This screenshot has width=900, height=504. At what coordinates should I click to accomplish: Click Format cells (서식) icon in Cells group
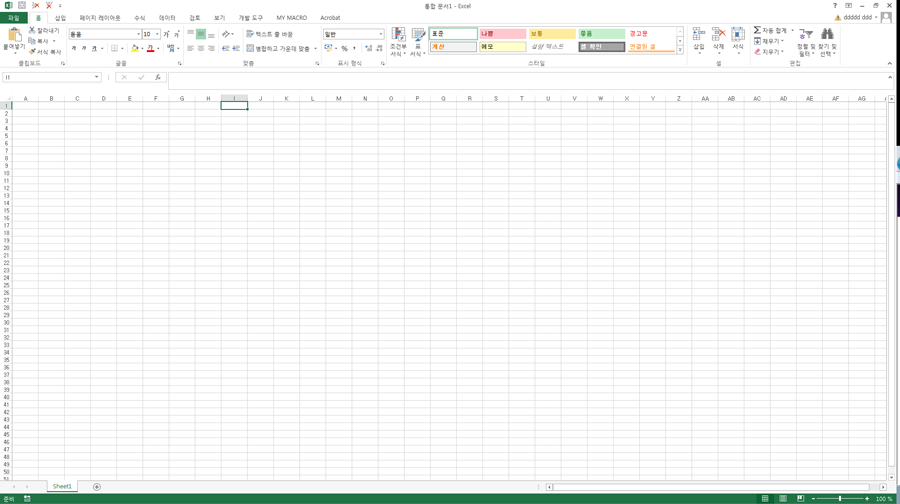738,34
